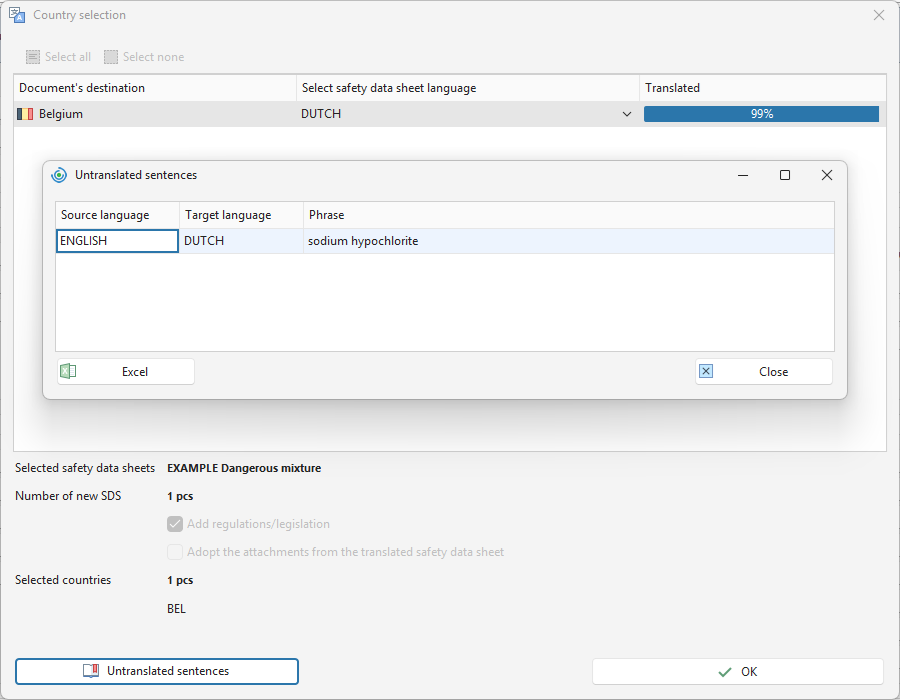
Task: Expand the DUTCH language dropdown arrow
Action: [627, 114]
